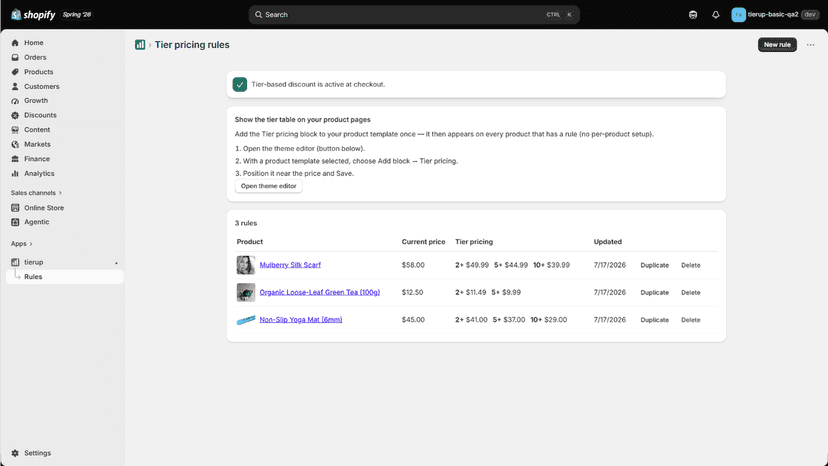Expand the Apps section chevron
Screen dimensions: 828x466
(x=31, y=244)
